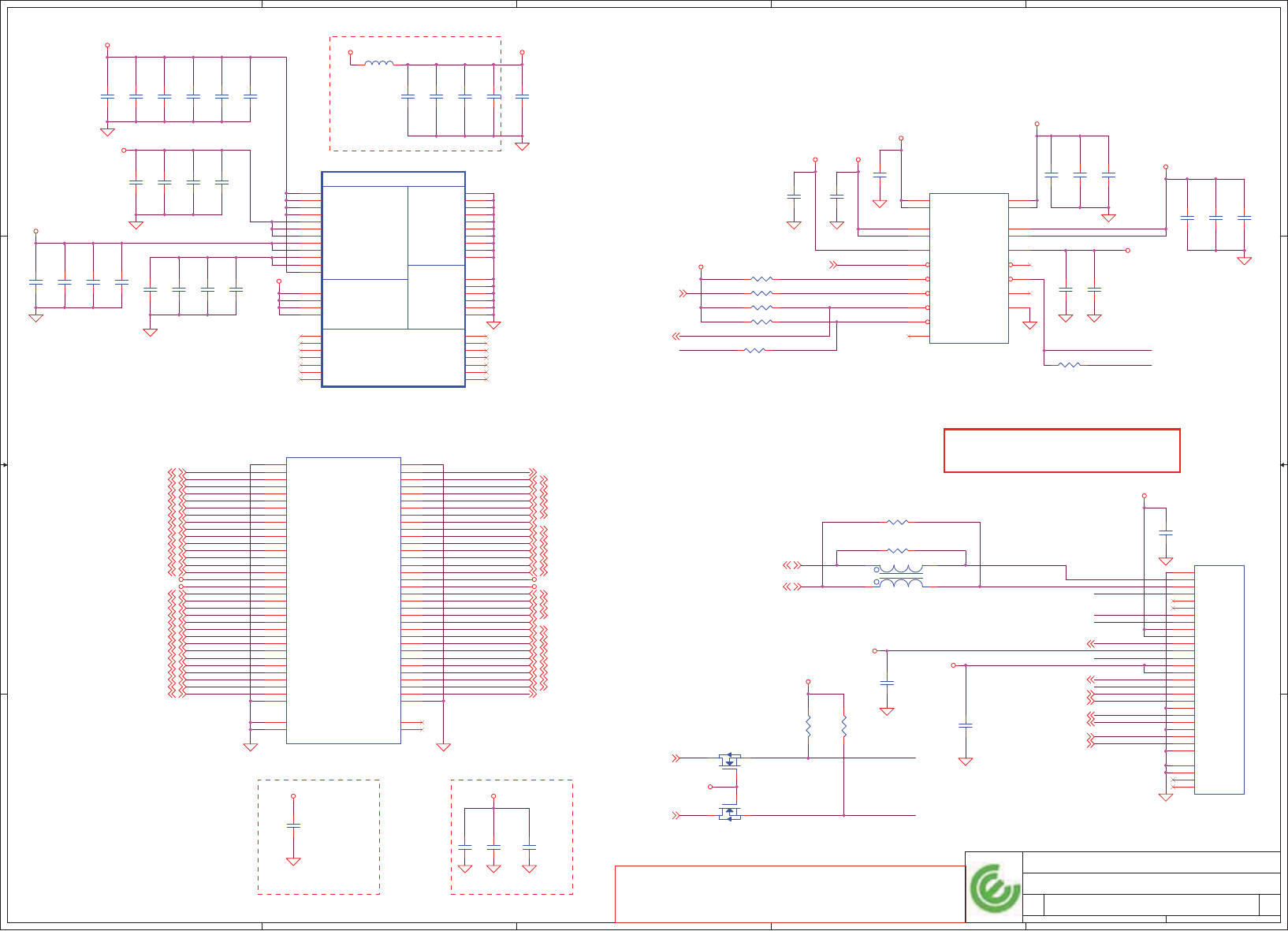The height and width of the screenshot is (931, 1288).
Task: Click the green circular logo in title block
Action: point(994,888)
